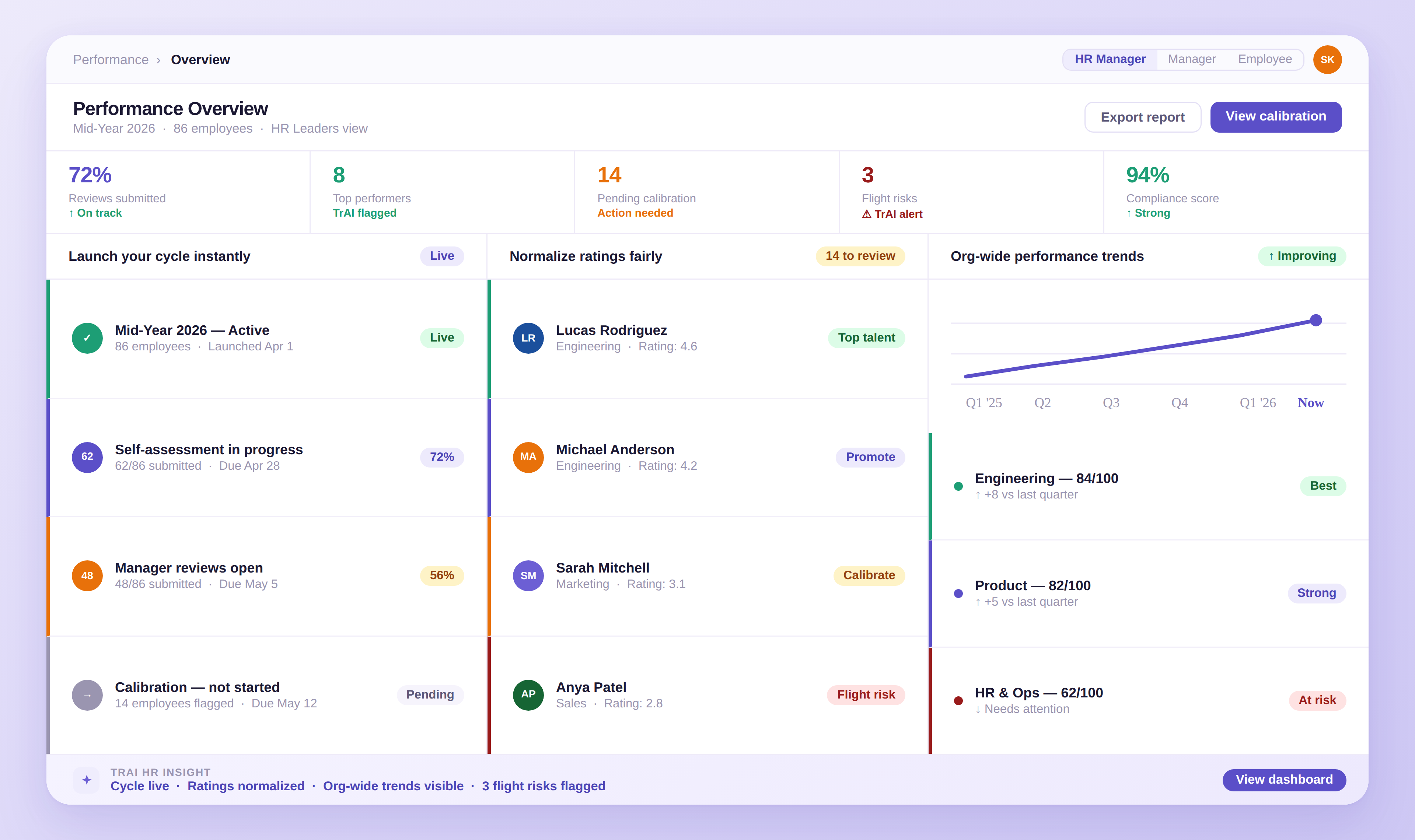Click the TrAI sparkle insight icon
The image size is (1415, 840).
pos(87,780)
